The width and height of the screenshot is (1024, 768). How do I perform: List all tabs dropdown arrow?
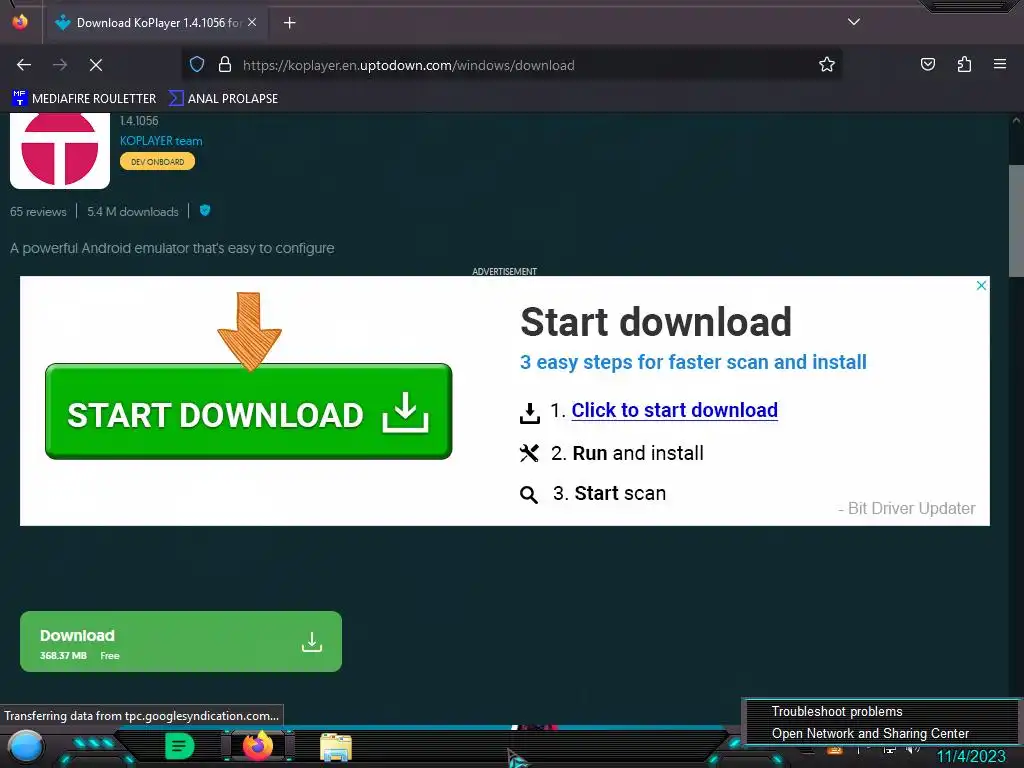pyautogui.click(x=854, y=22)
